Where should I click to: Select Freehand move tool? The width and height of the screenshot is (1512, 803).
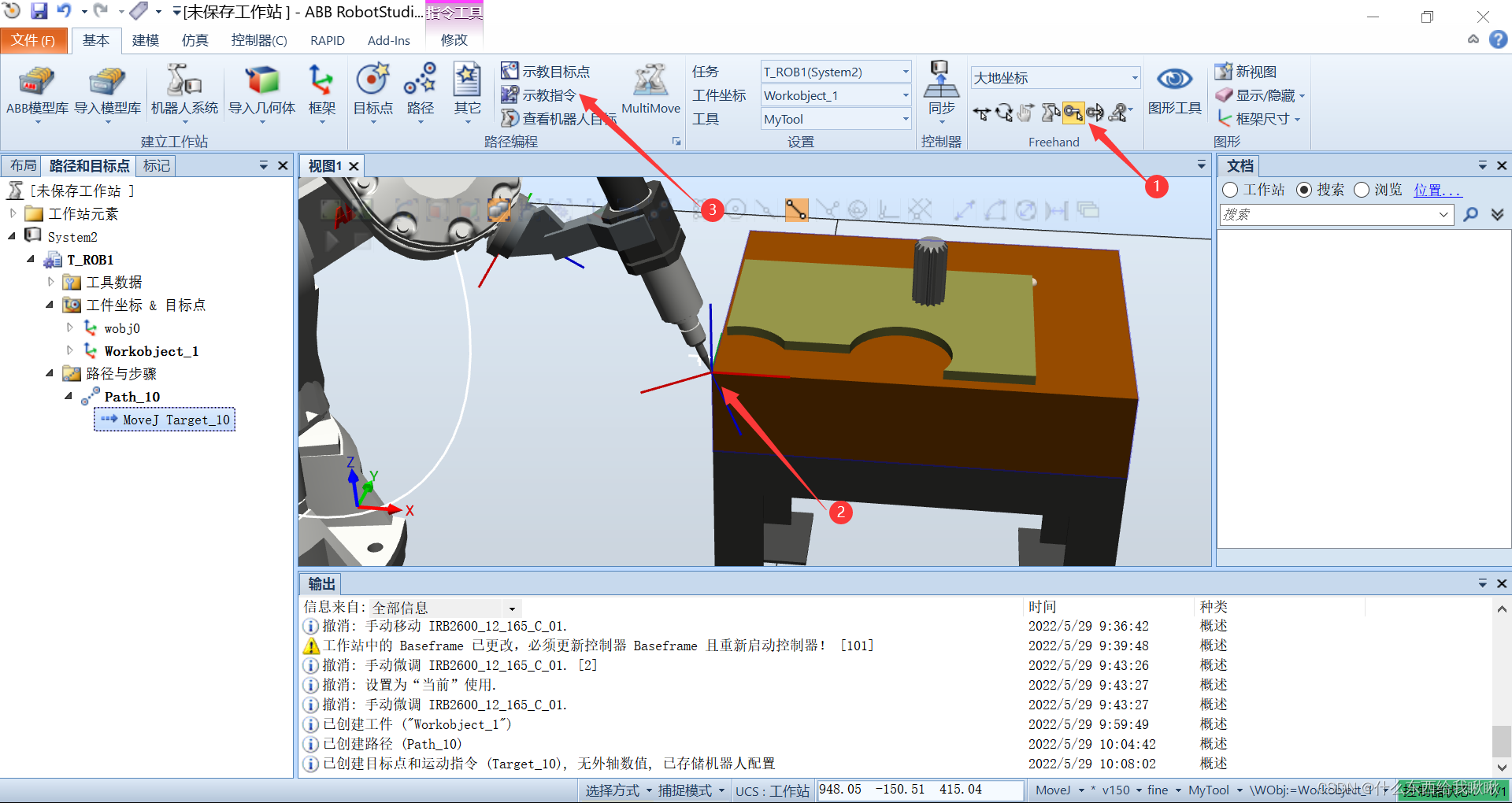pos(981,113)
